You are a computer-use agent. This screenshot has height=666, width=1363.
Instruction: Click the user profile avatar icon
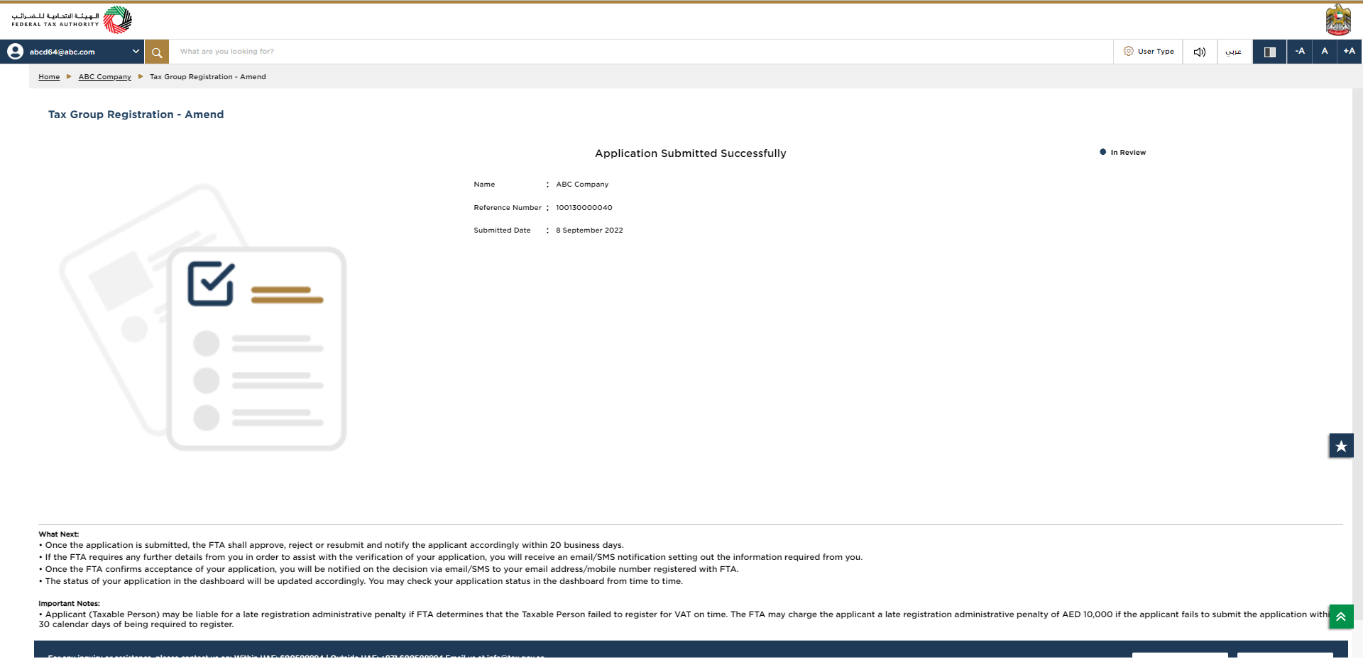[x=15, y=51]
